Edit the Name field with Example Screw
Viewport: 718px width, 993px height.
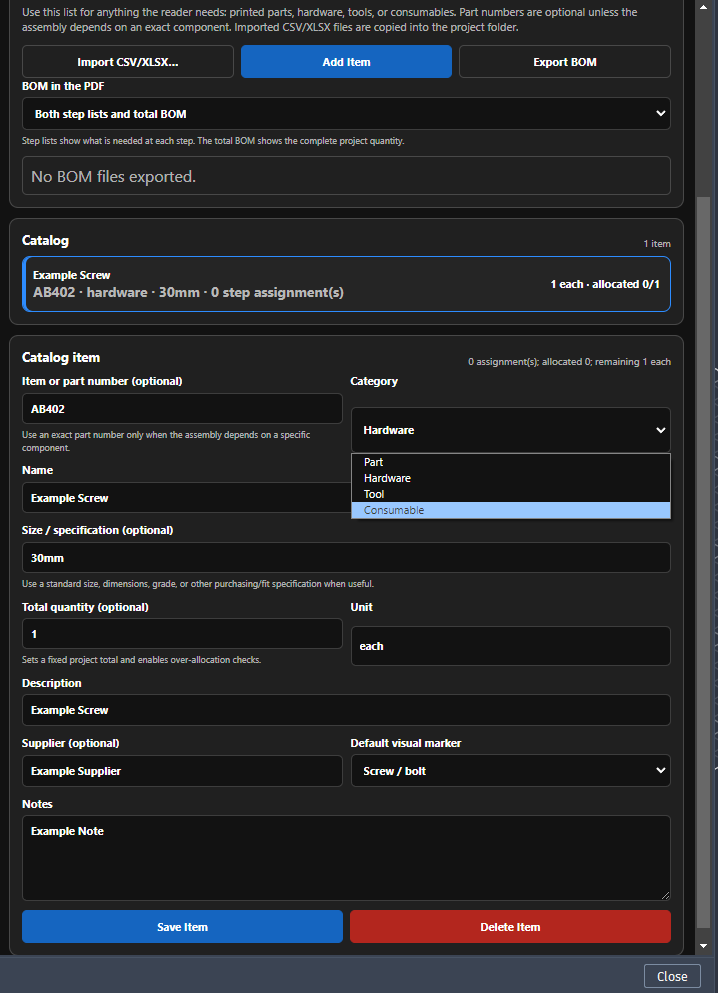click(187, 498)
